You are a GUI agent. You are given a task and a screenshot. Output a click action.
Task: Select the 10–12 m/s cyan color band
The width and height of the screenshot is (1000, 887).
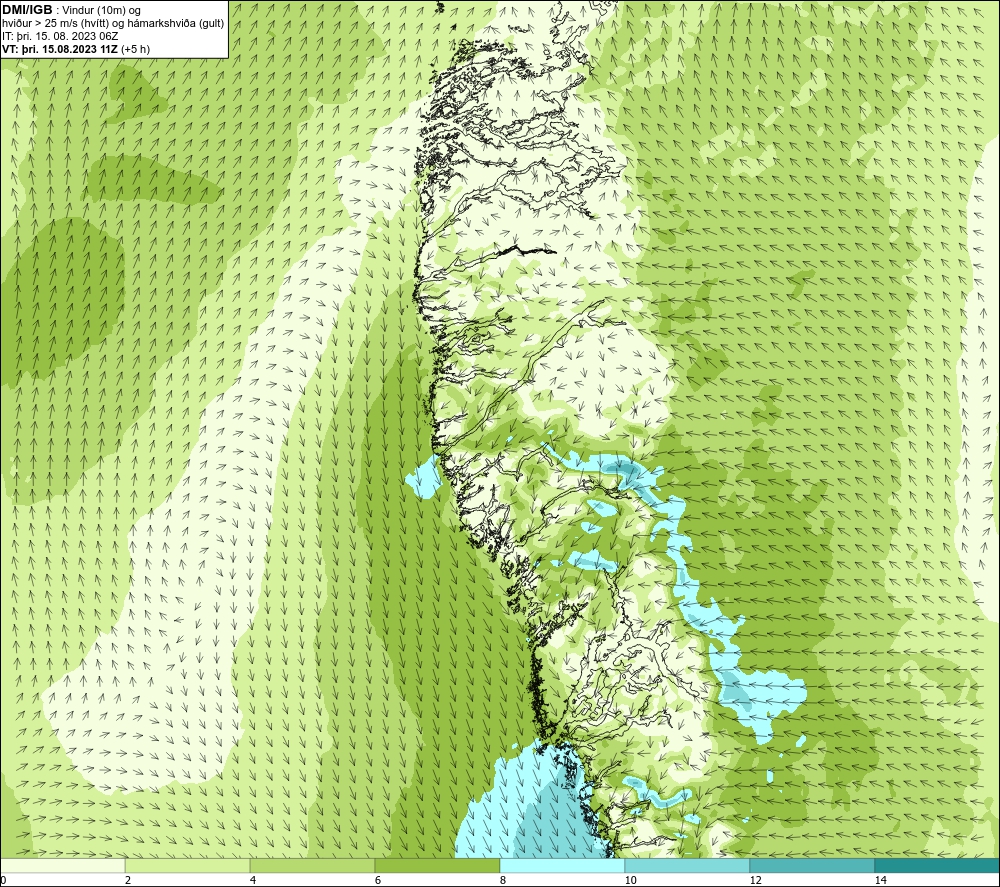coord(688,865)
